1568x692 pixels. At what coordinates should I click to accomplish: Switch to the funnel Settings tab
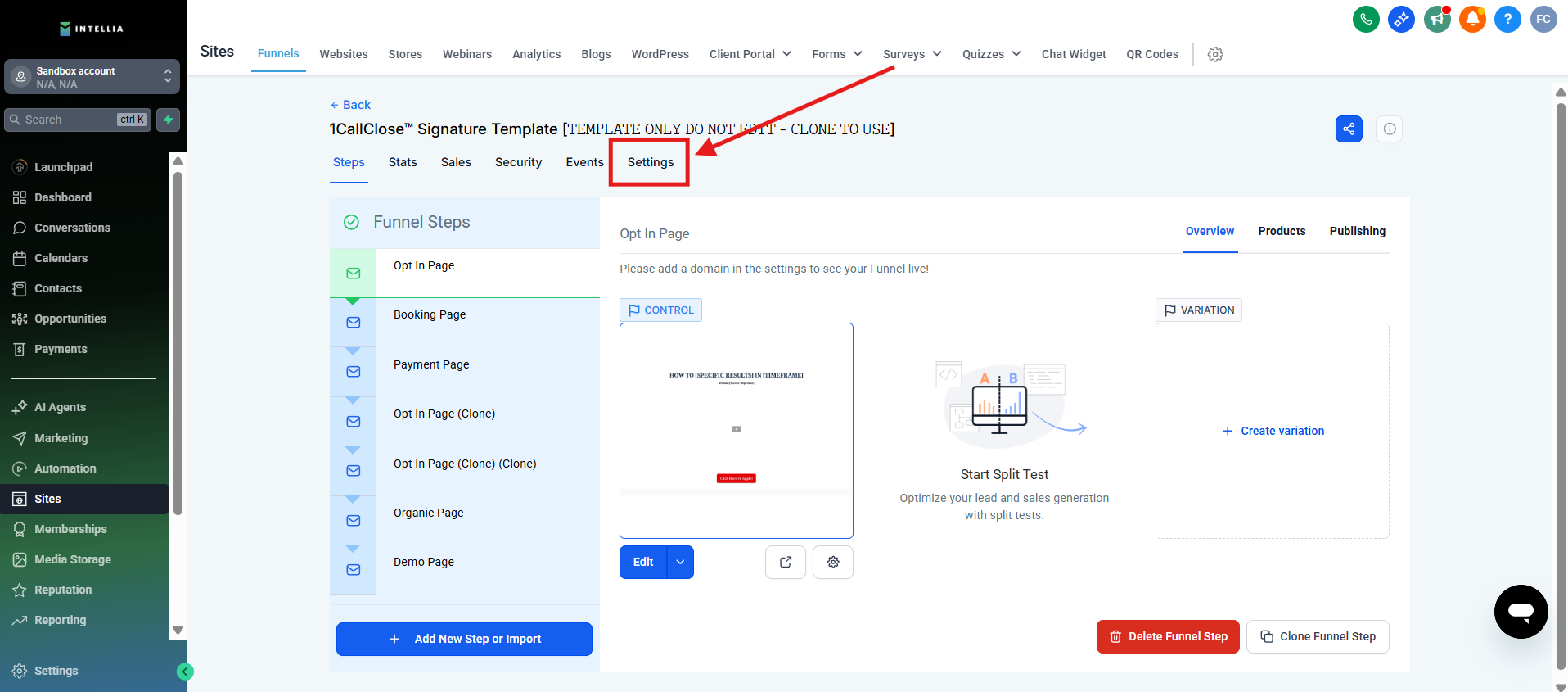[x=651, y=162]
